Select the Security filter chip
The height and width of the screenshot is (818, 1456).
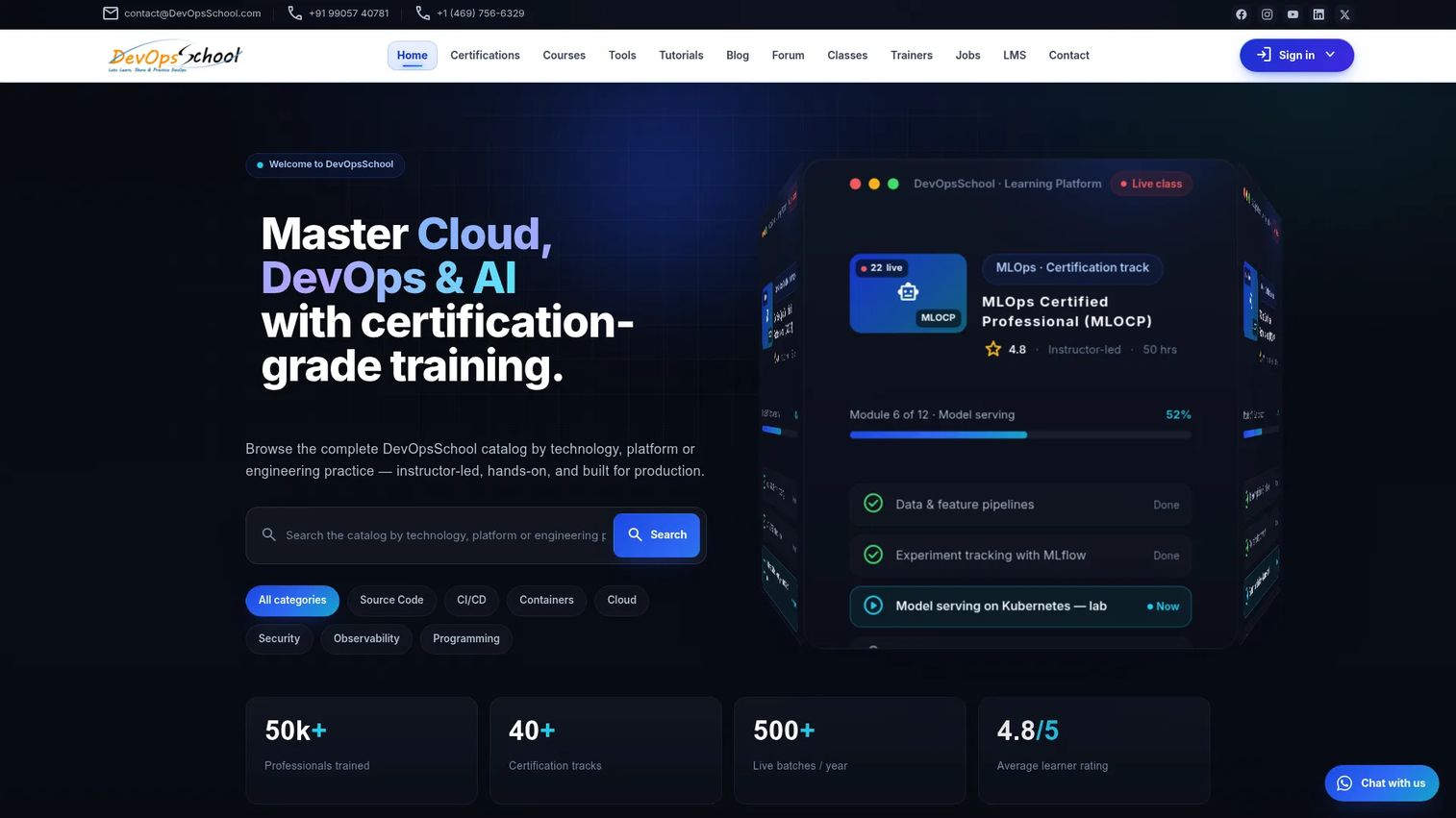click(279, 638)
